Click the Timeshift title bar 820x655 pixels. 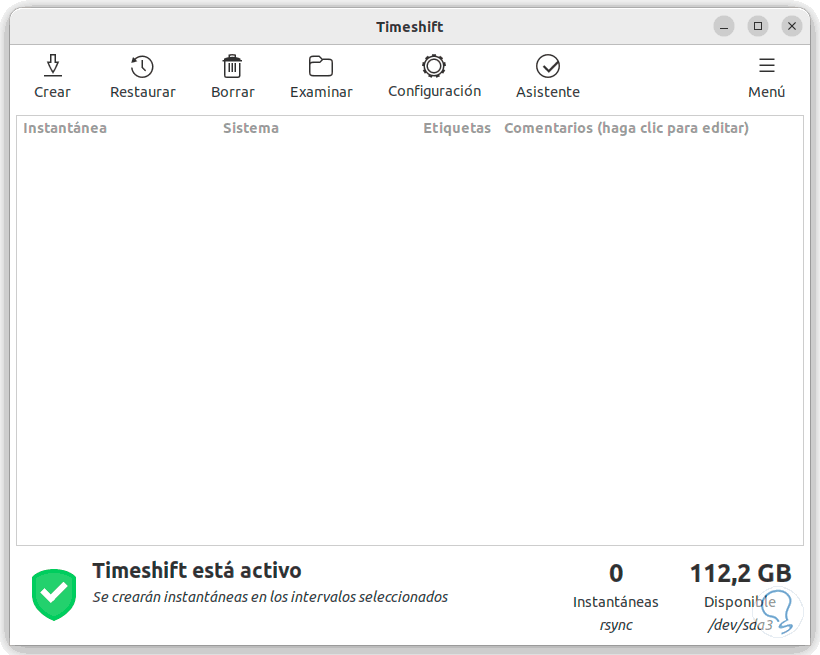pos(410,26)
